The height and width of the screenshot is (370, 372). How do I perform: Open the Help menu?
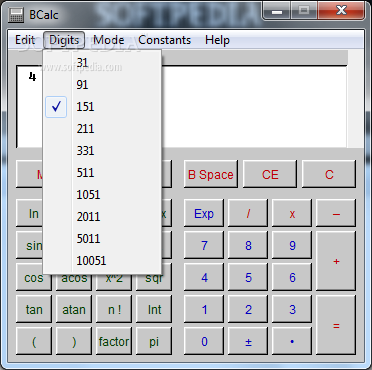pyautogui.click(x=217, y=40)
